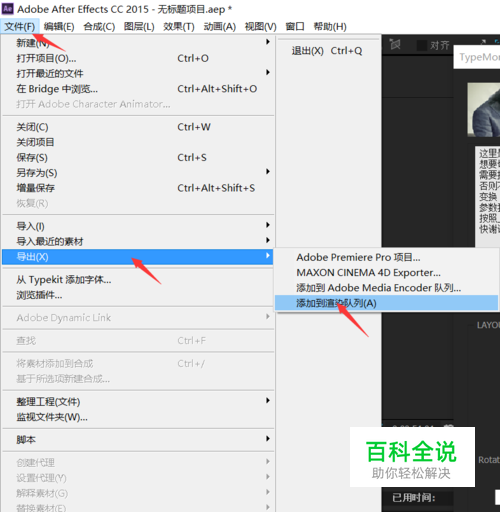Open the 合成(C) menu

click(99, 26)
